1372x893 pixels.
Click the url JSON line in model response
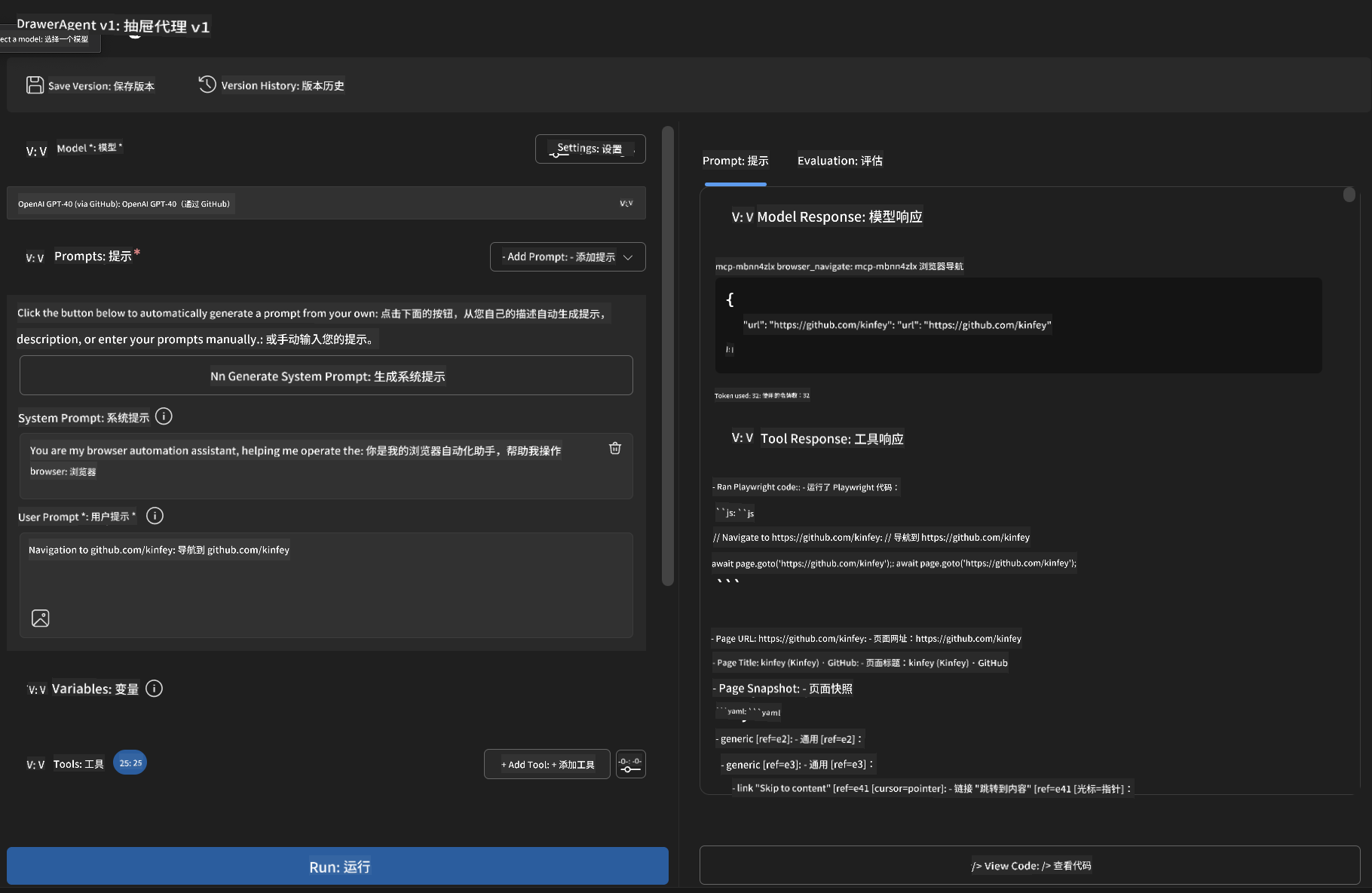[x=897, y=325]
